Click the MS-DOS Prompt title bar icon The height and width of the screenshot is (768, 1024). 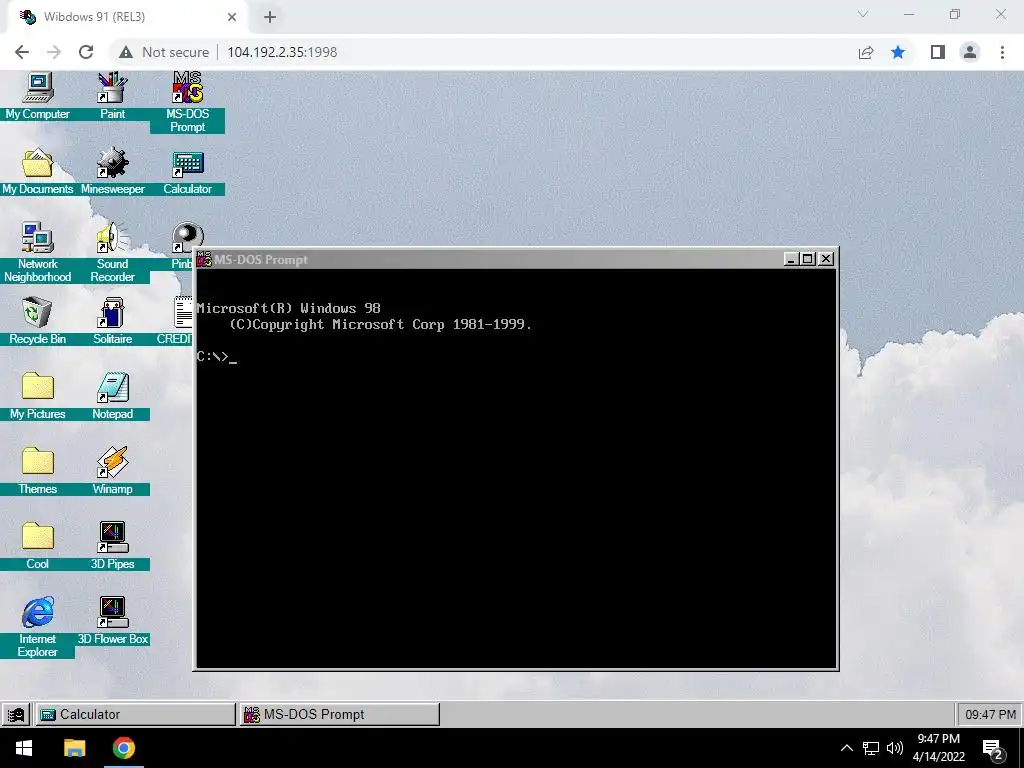[204, 259]
